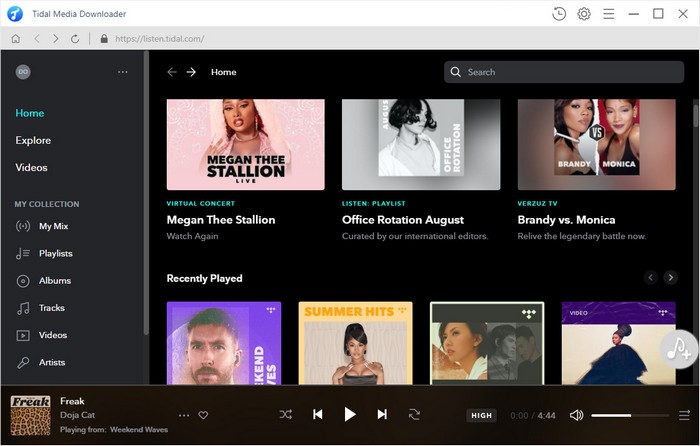Select Home in sidebar
This screenshot has height=446, width=700.
pyautogui.click(x=29, y=113)
